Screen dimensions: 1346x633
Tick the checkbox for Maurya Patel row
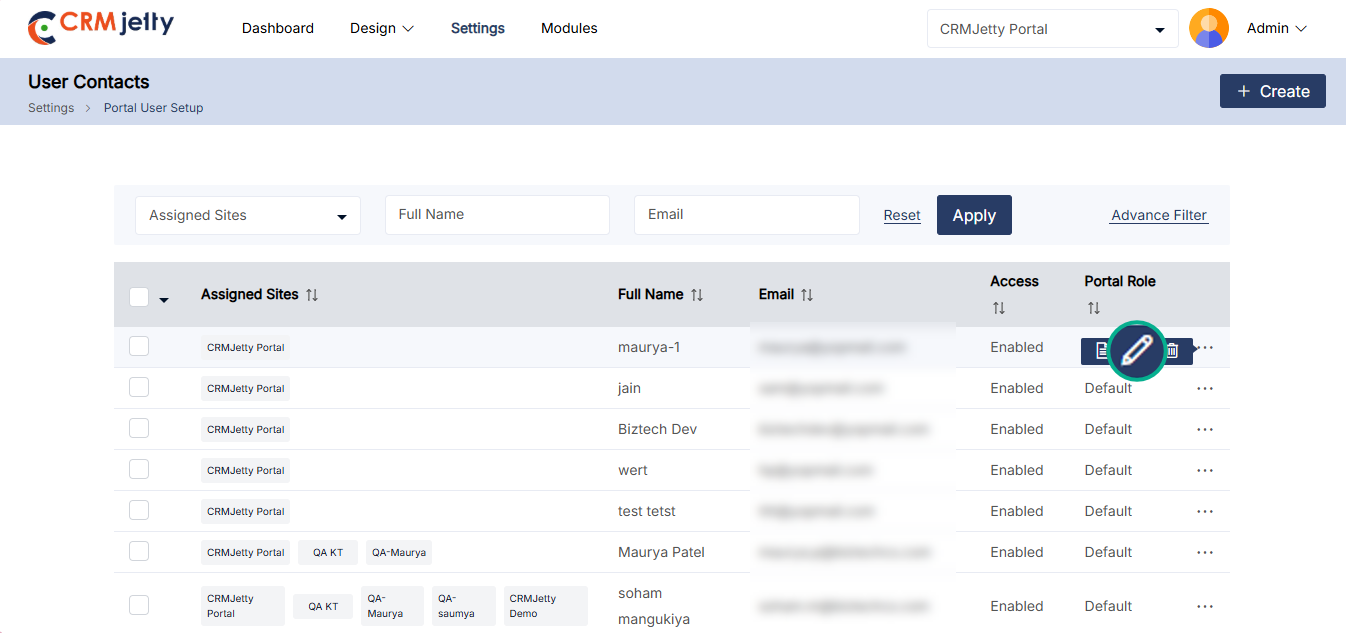coord(139,552)
